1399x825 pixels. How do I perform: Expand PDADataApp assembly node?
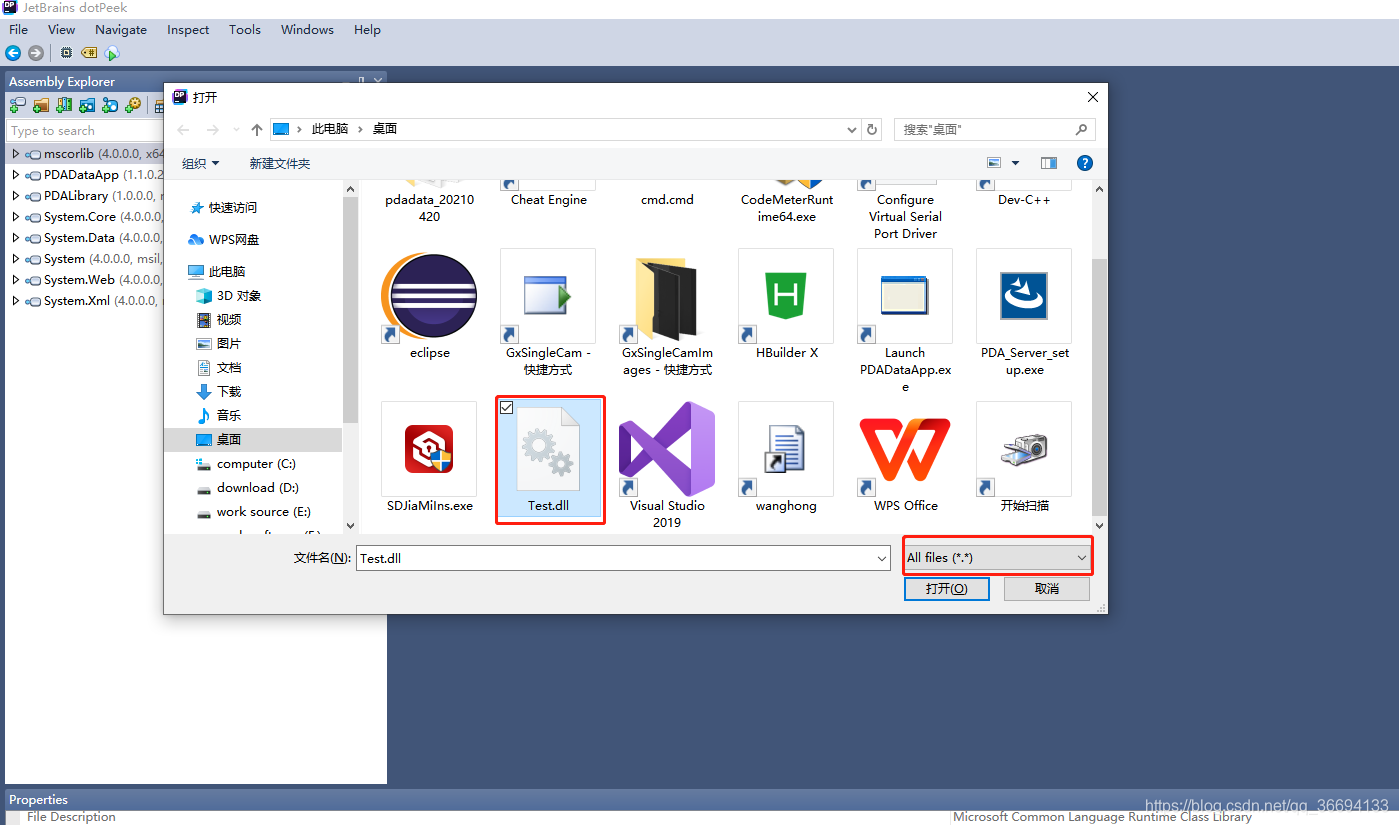[15, 175]
